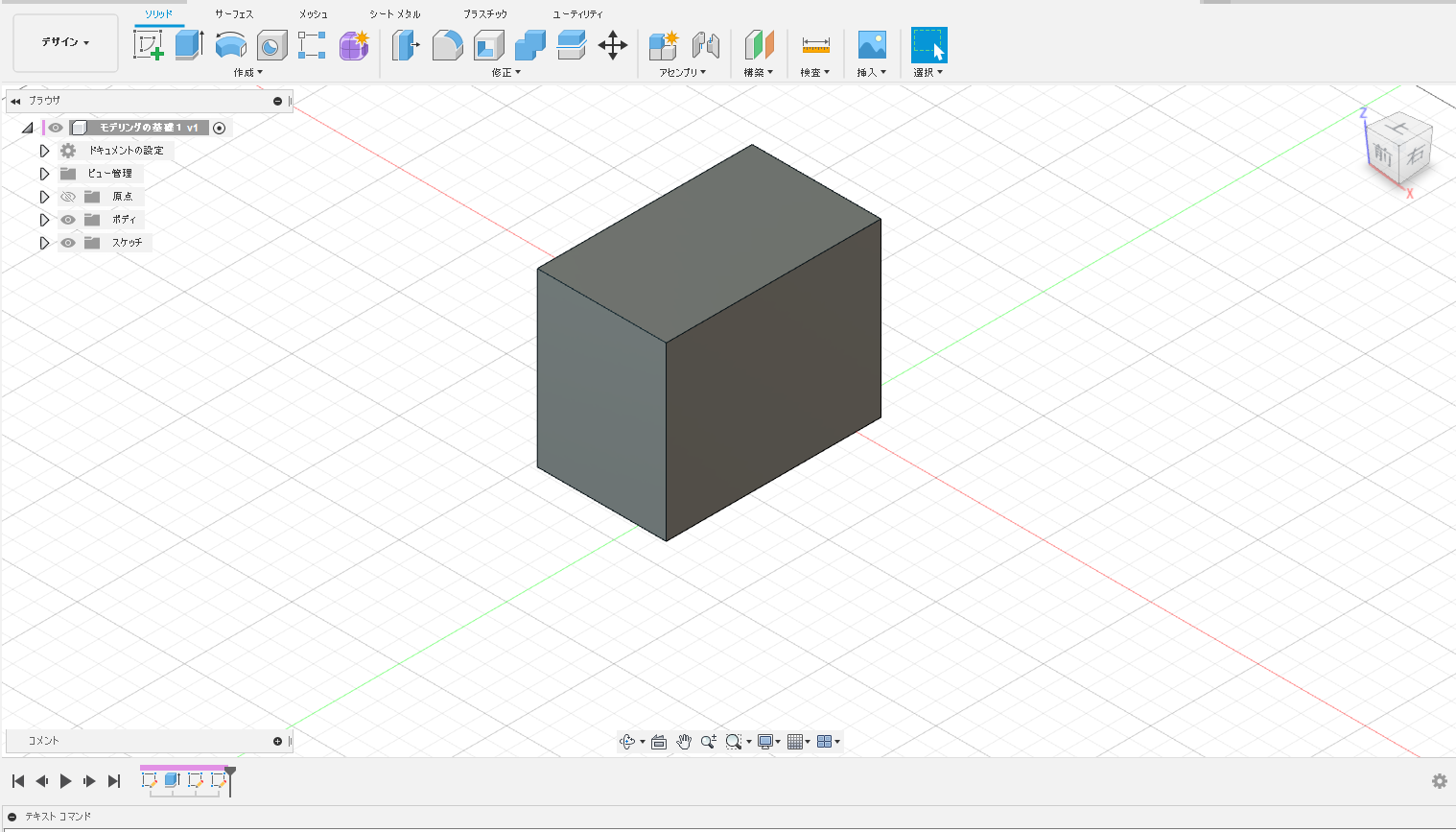Open timeline settings gear at bottom right
This screenshot has height=832, width=1456.
pyautogui.click(x=1439, y=781)
